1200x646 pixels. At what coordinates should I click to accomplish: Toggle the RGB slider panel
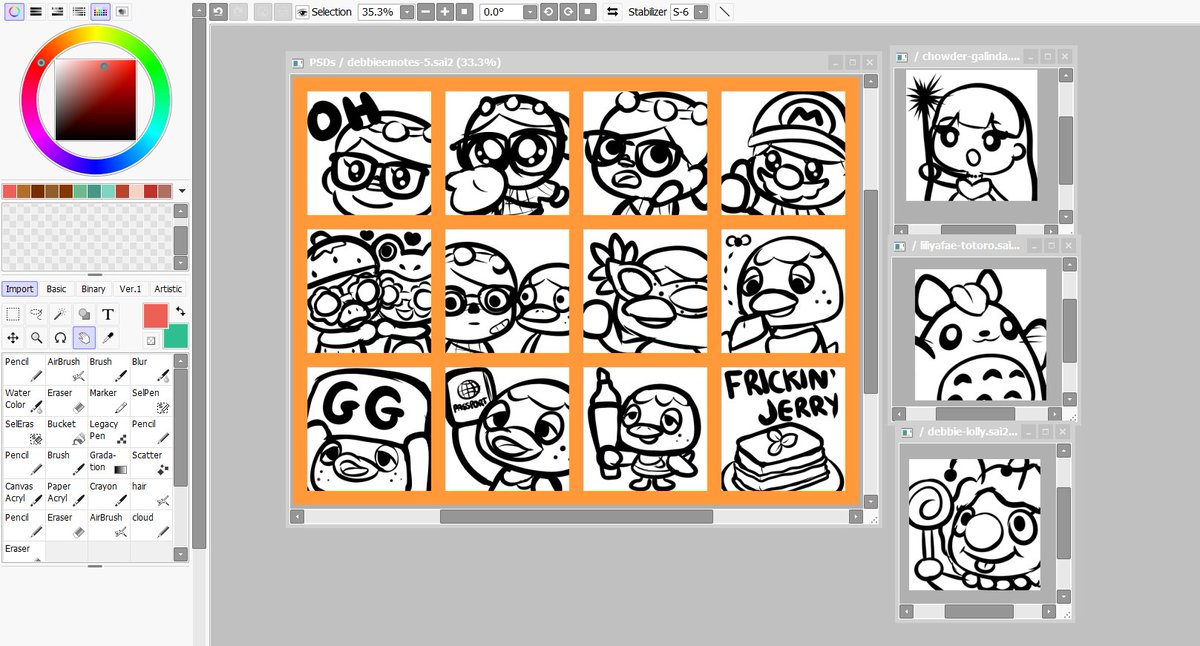tap(35, 11)
